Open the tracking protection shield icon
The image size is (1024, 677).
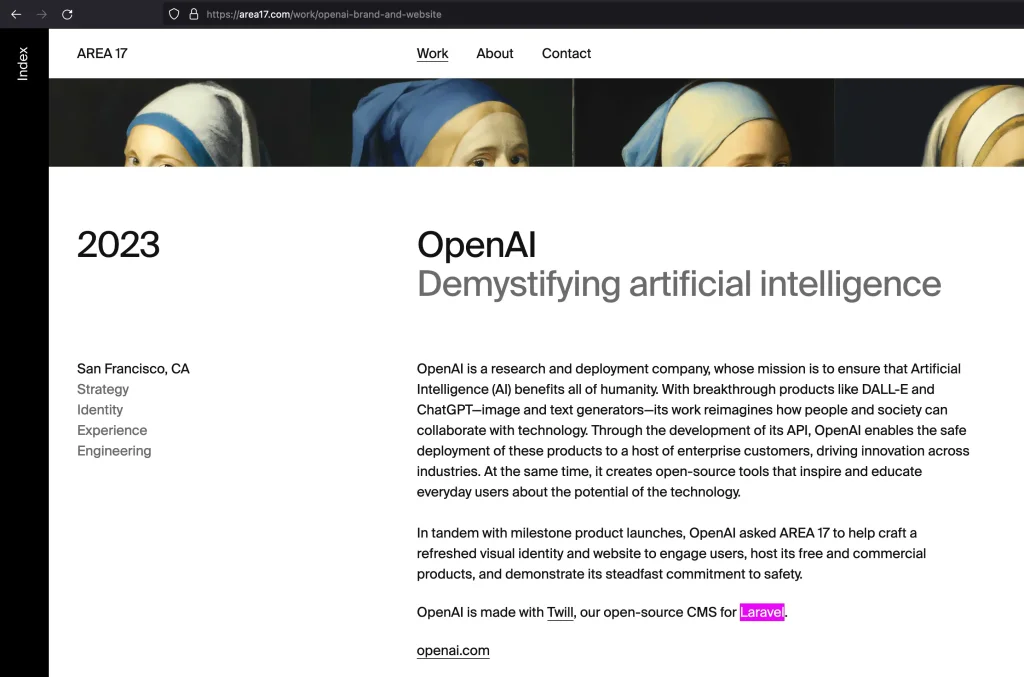point(174,14)
